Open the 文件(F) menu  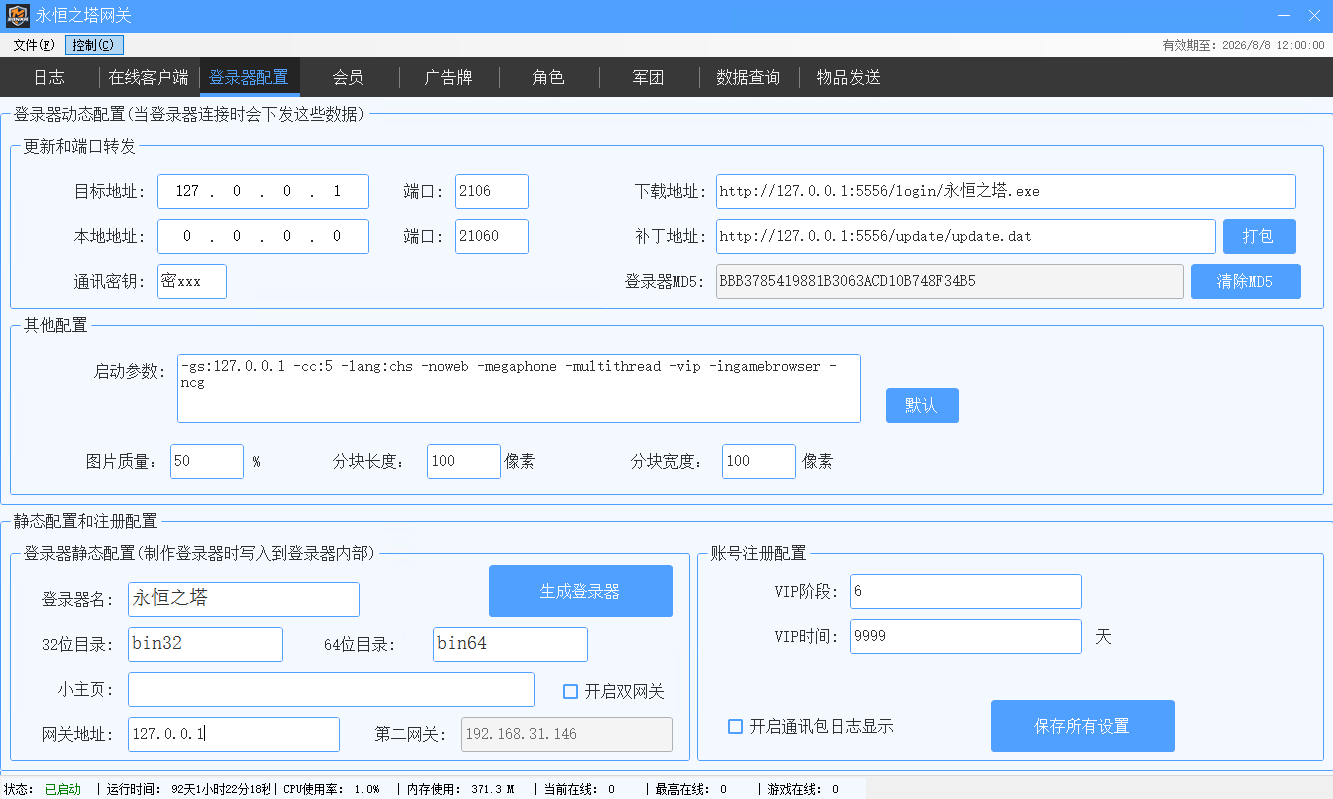click(x=33, y=45)
